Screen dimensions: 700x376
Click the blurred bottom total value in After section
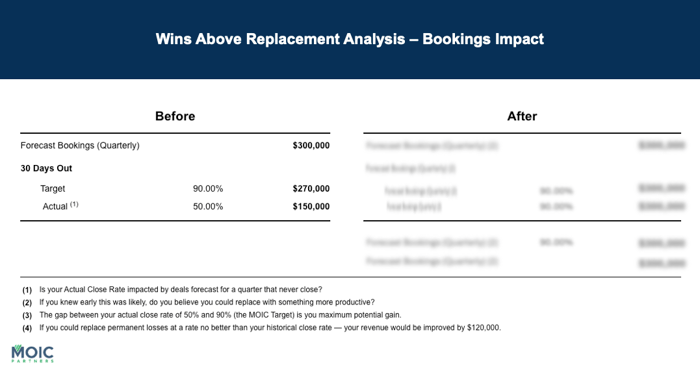coord(662,263)
